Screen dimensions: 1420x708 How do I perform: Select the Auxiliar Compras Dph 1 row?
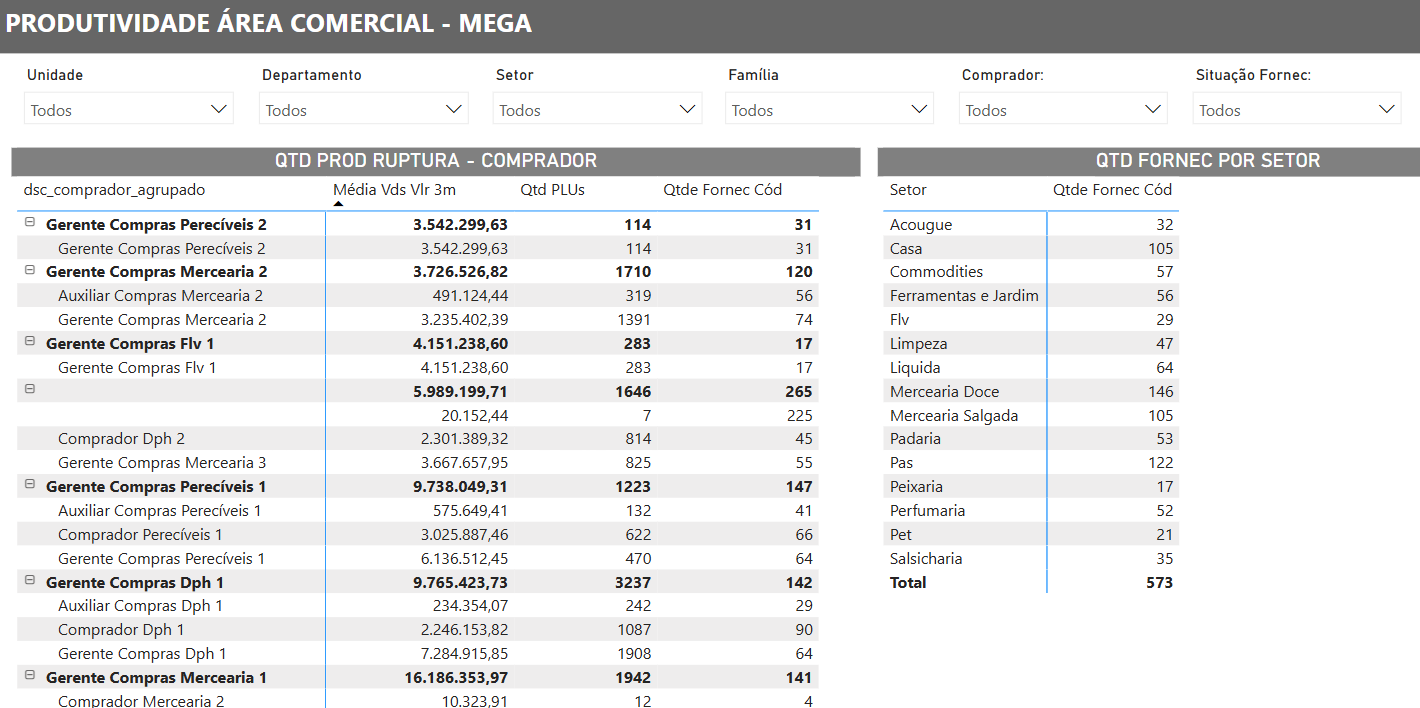(418, 605)
